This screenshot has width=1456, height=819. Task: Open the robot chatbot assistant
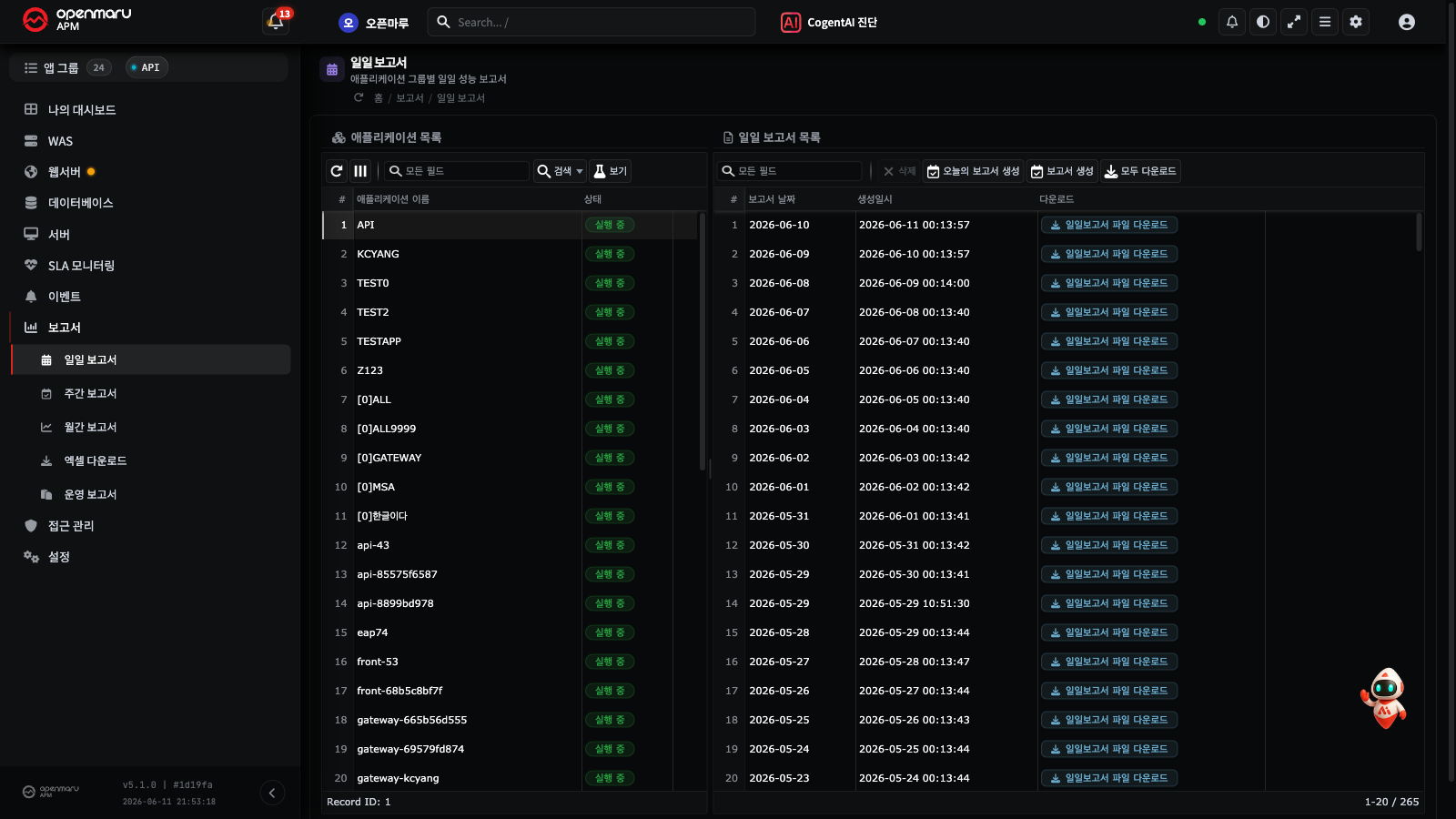[x=1384, y=699]
